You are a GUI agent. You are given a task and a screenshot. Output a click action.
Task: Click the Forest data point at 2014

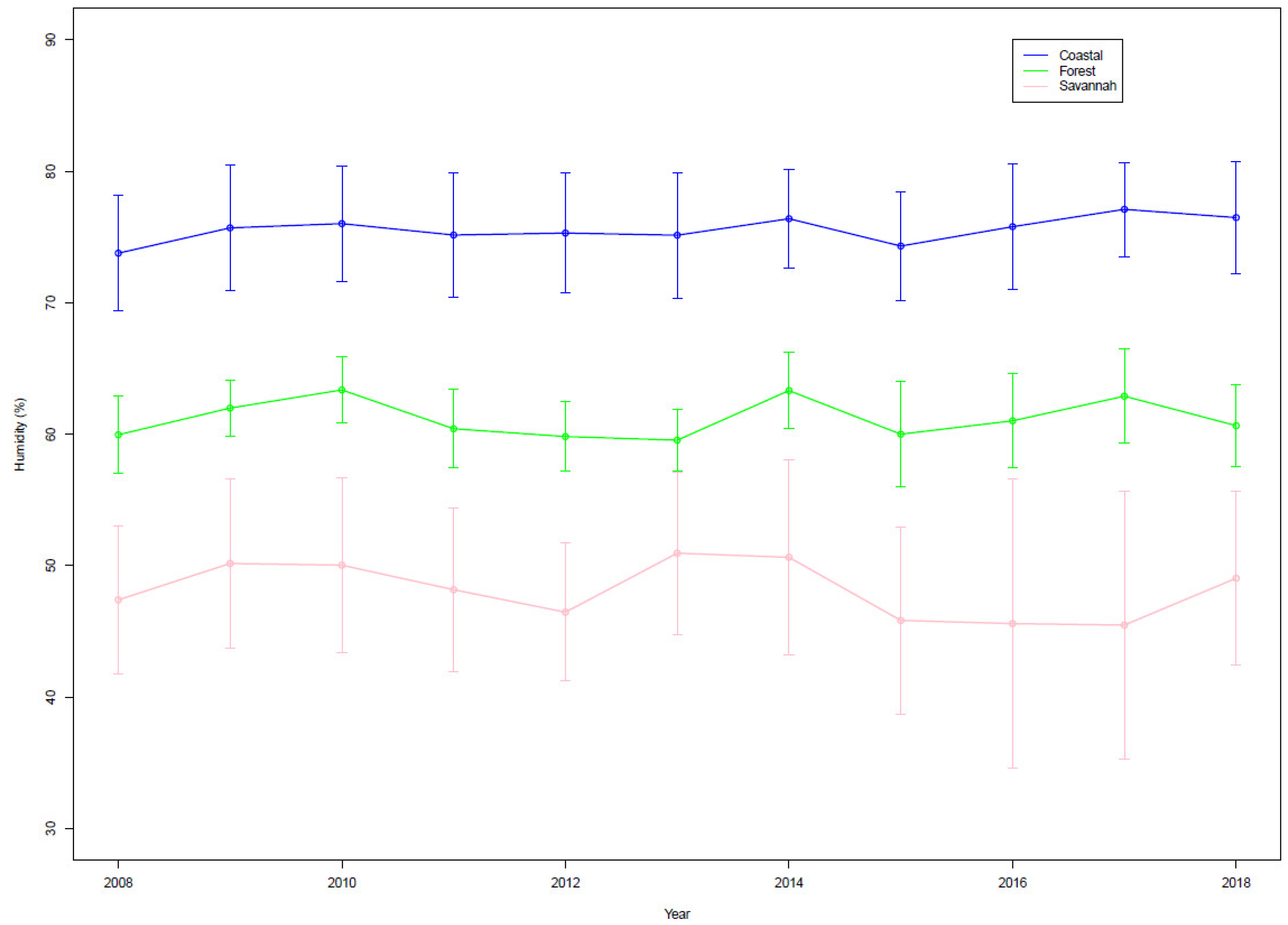coord(789,391)
